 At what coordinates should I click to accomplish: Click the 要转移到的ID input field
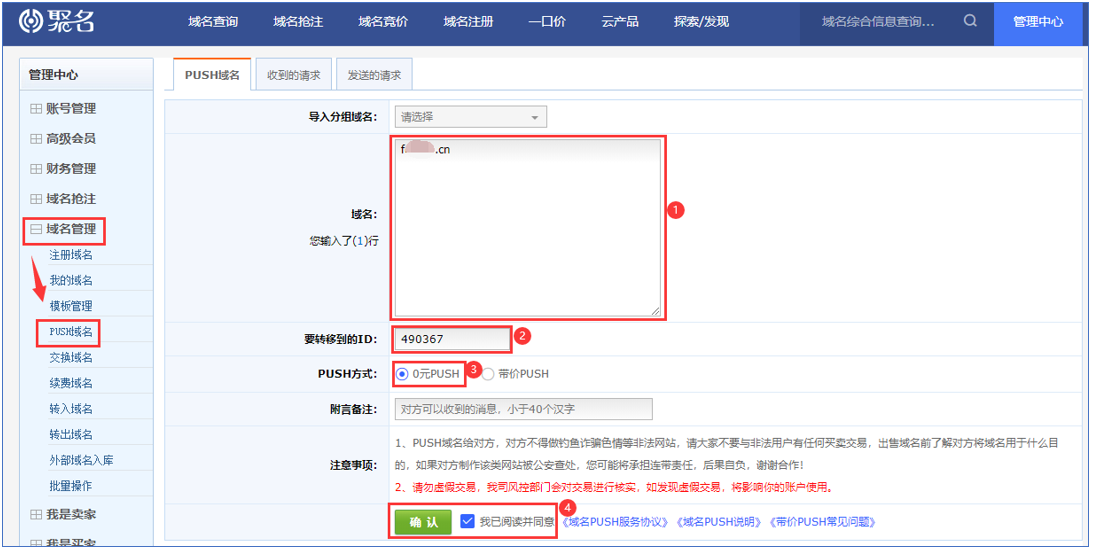(x=452, y=339)
